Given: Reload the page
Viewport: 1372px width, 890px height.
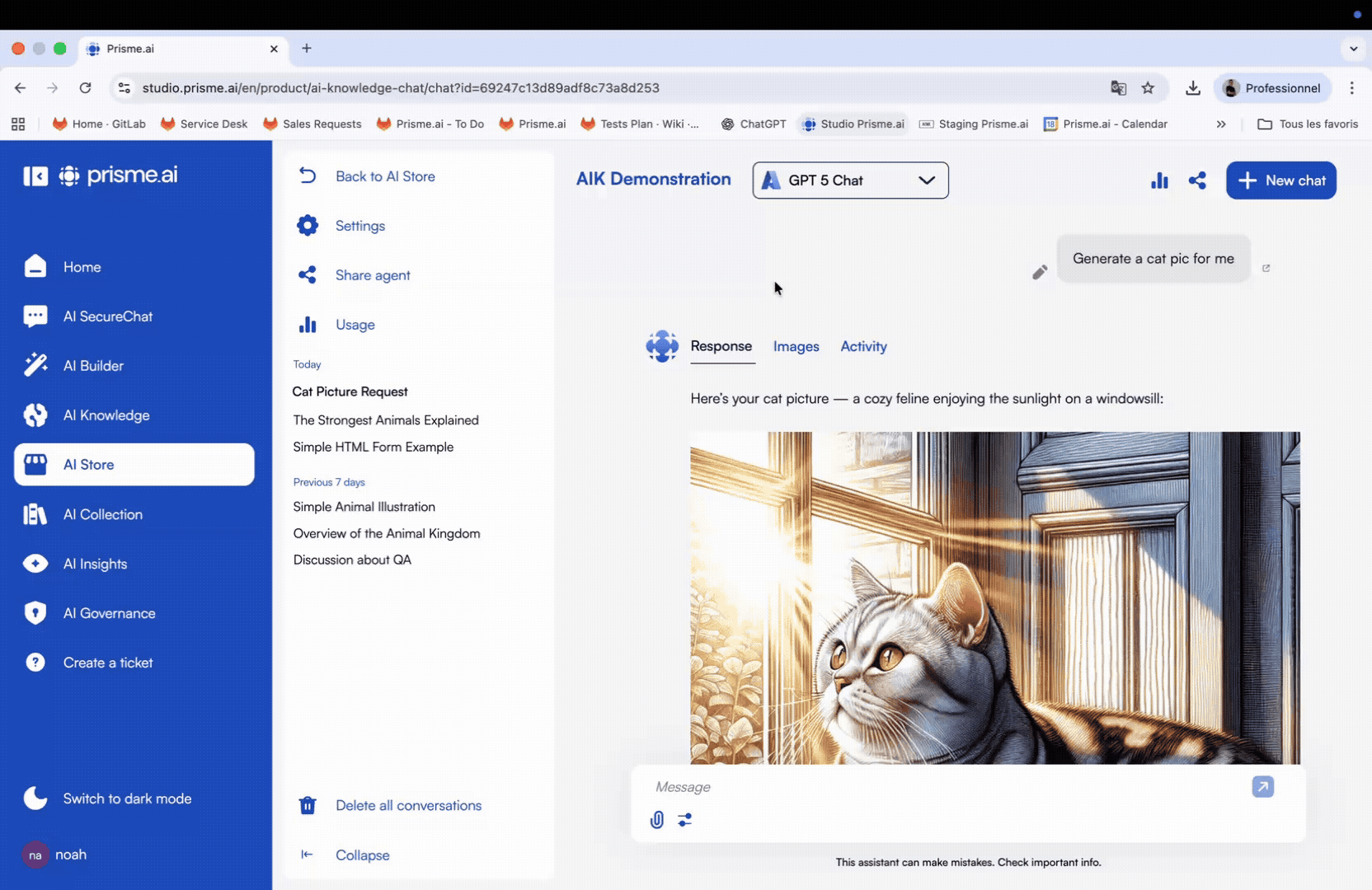Looking at the screenshot, I should [85, 88].
